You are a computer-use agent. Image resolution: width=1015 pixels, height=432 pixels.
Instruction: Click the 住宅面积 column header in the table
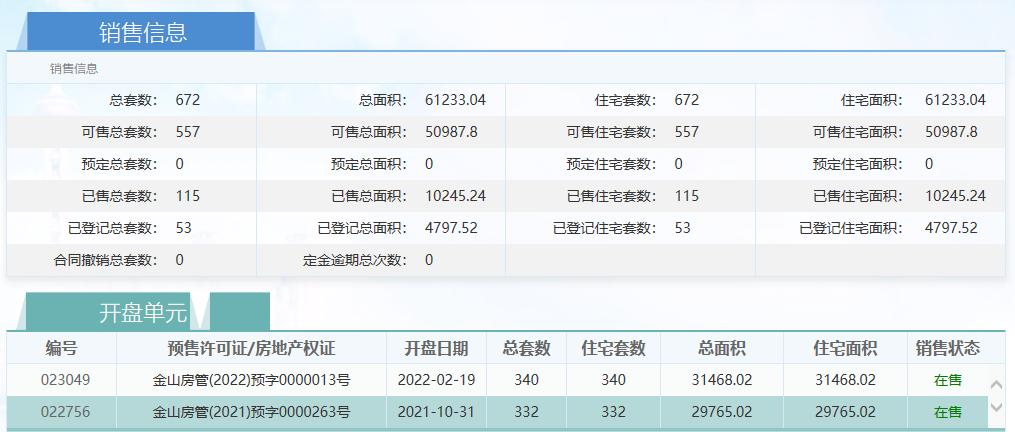(845, 348)
